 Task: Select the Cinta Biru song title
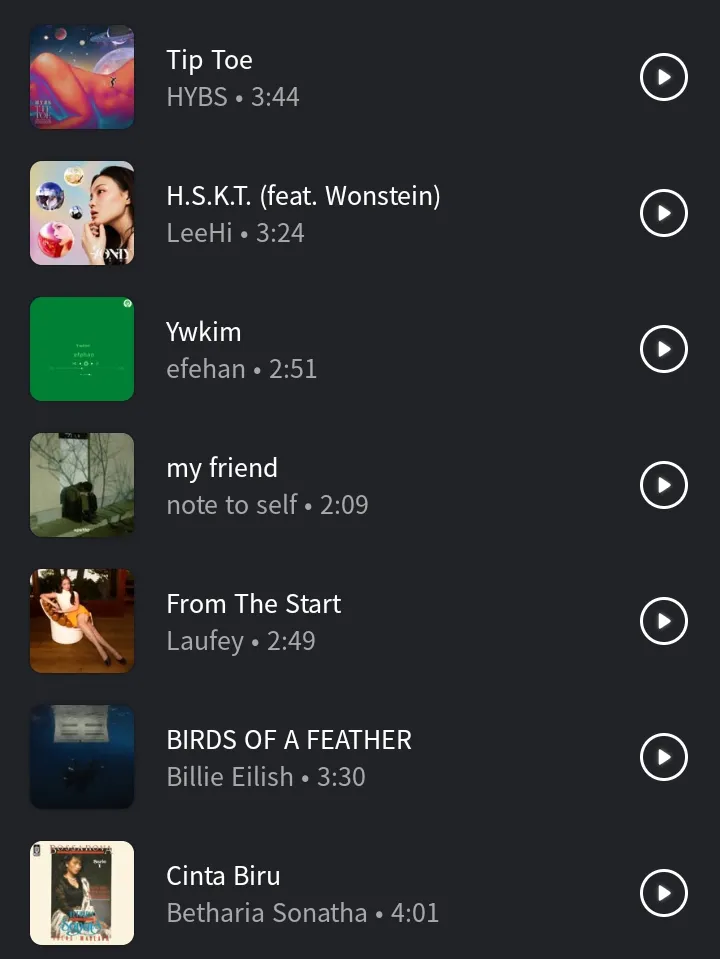pos(223,876)
